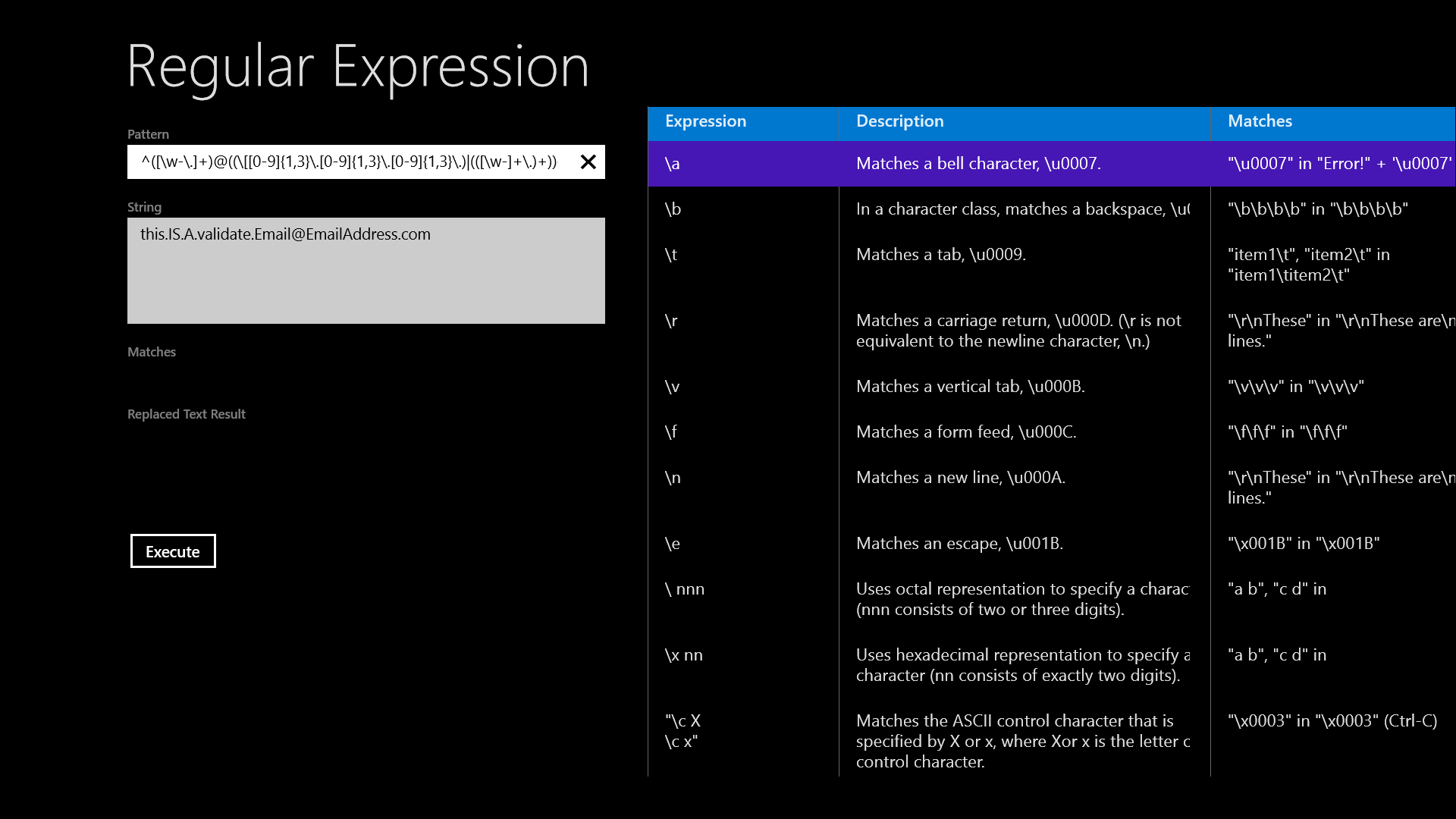Select the \x nn hexadecimal row
This screenshot has width=1456, height=819.
click(x=977, y=664)
